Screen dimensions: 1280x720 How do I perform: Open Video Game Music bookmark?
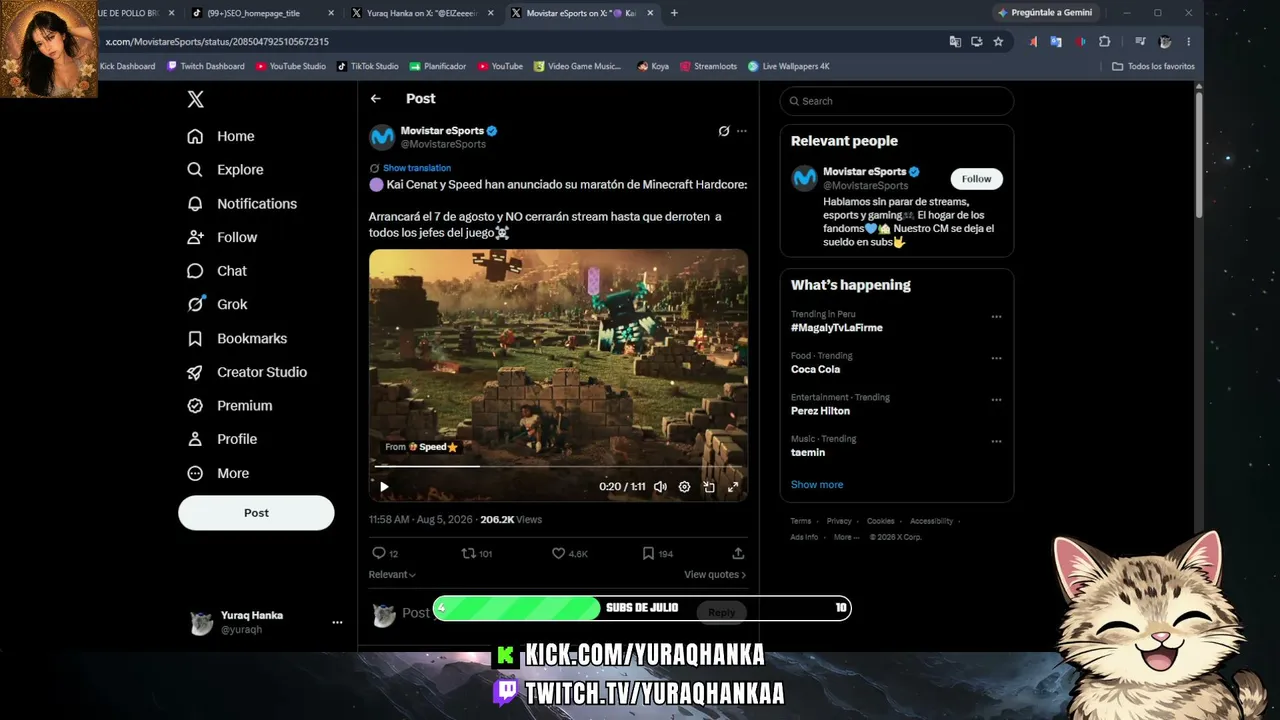coord(578,66)
